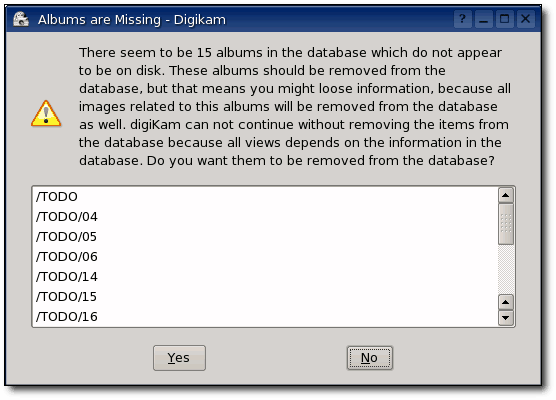556x400 pixels.
Task: Click the yellow warning triangle icon
Action: coord(46,113)
